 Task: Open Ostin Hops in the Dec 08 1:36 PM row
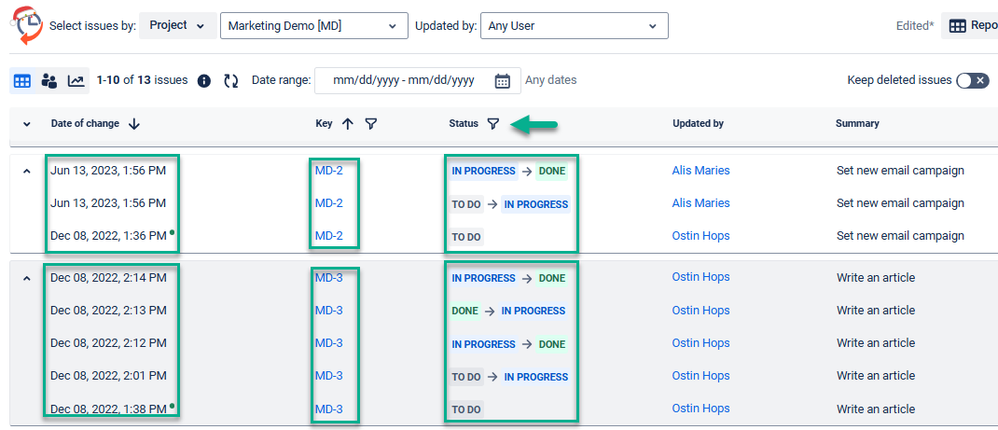coord(701,235)
